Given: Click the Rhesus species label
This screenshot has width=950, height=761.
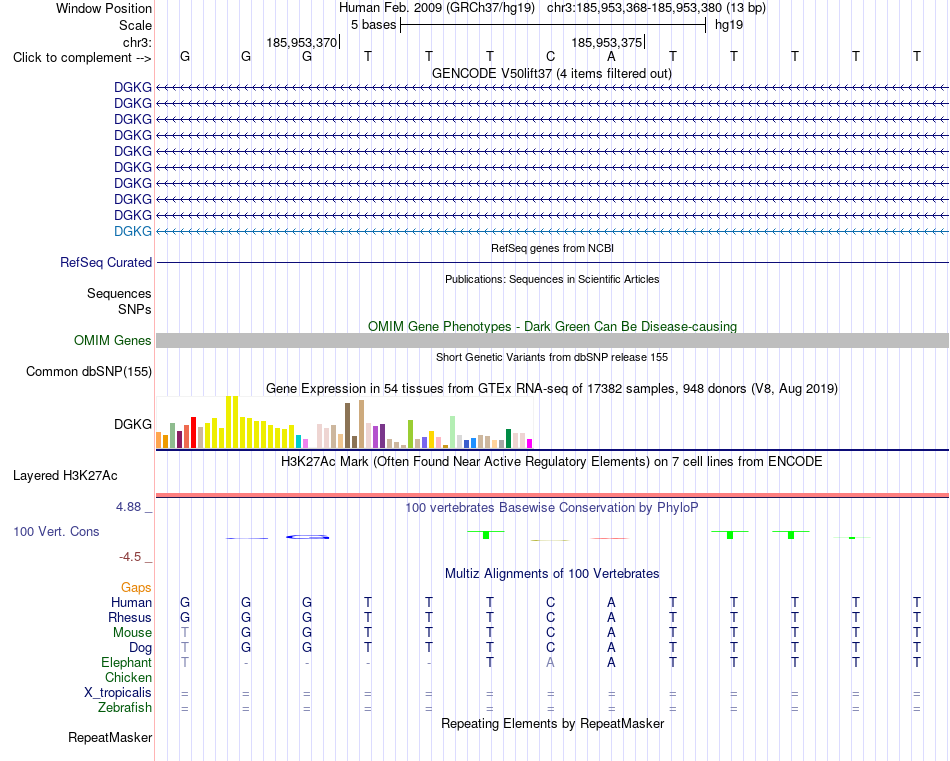Looking at the screenshot, I should point(130,617).
